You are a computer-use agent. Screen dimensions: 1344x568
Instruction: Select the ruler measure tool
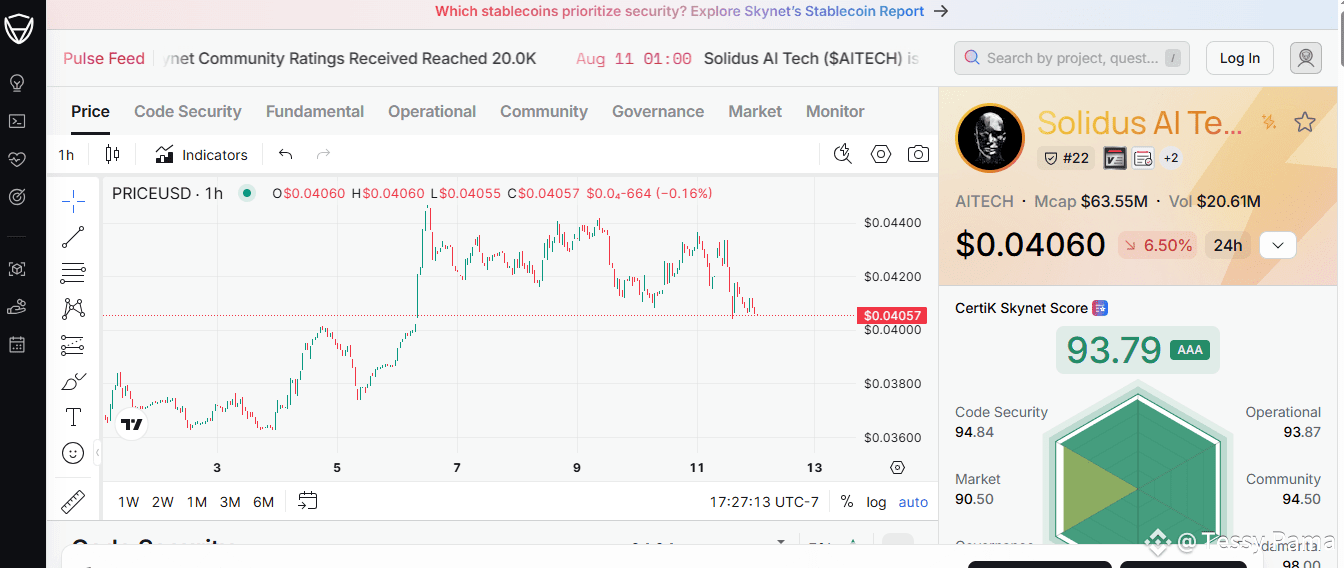click(73, 502)
